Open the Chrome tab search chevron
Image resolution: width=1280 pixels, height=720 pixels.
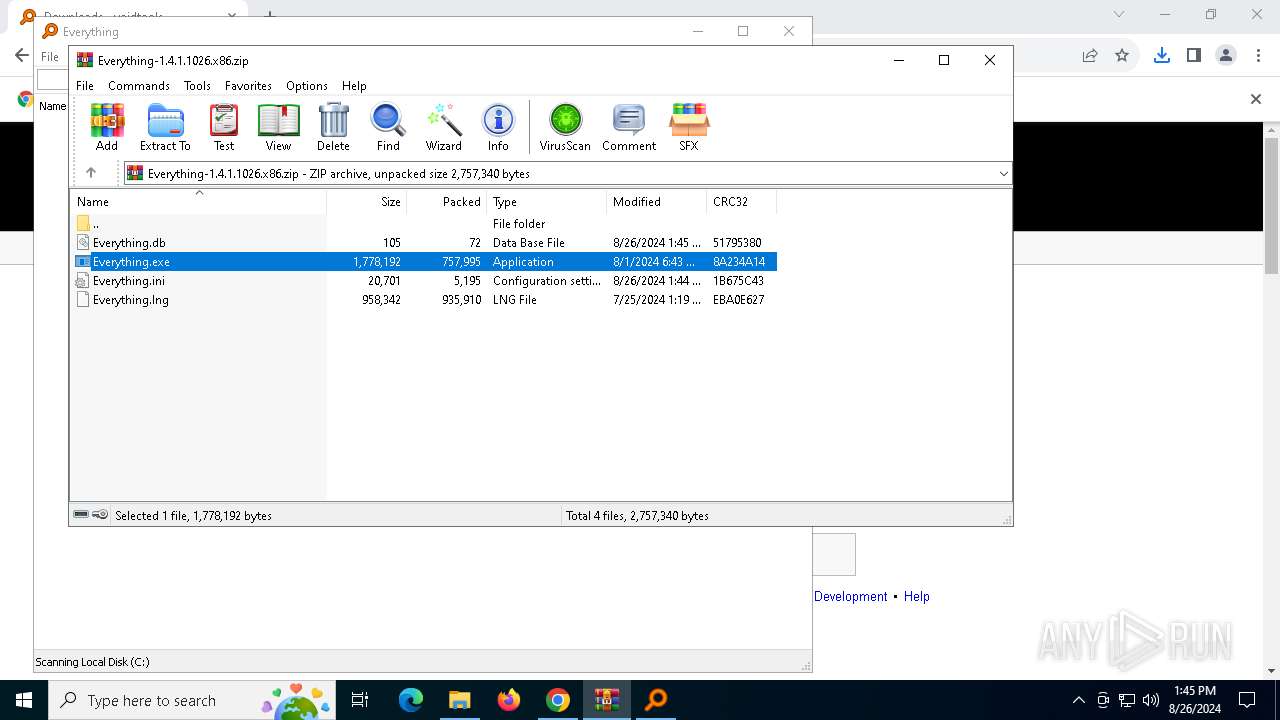point(1119,14)
